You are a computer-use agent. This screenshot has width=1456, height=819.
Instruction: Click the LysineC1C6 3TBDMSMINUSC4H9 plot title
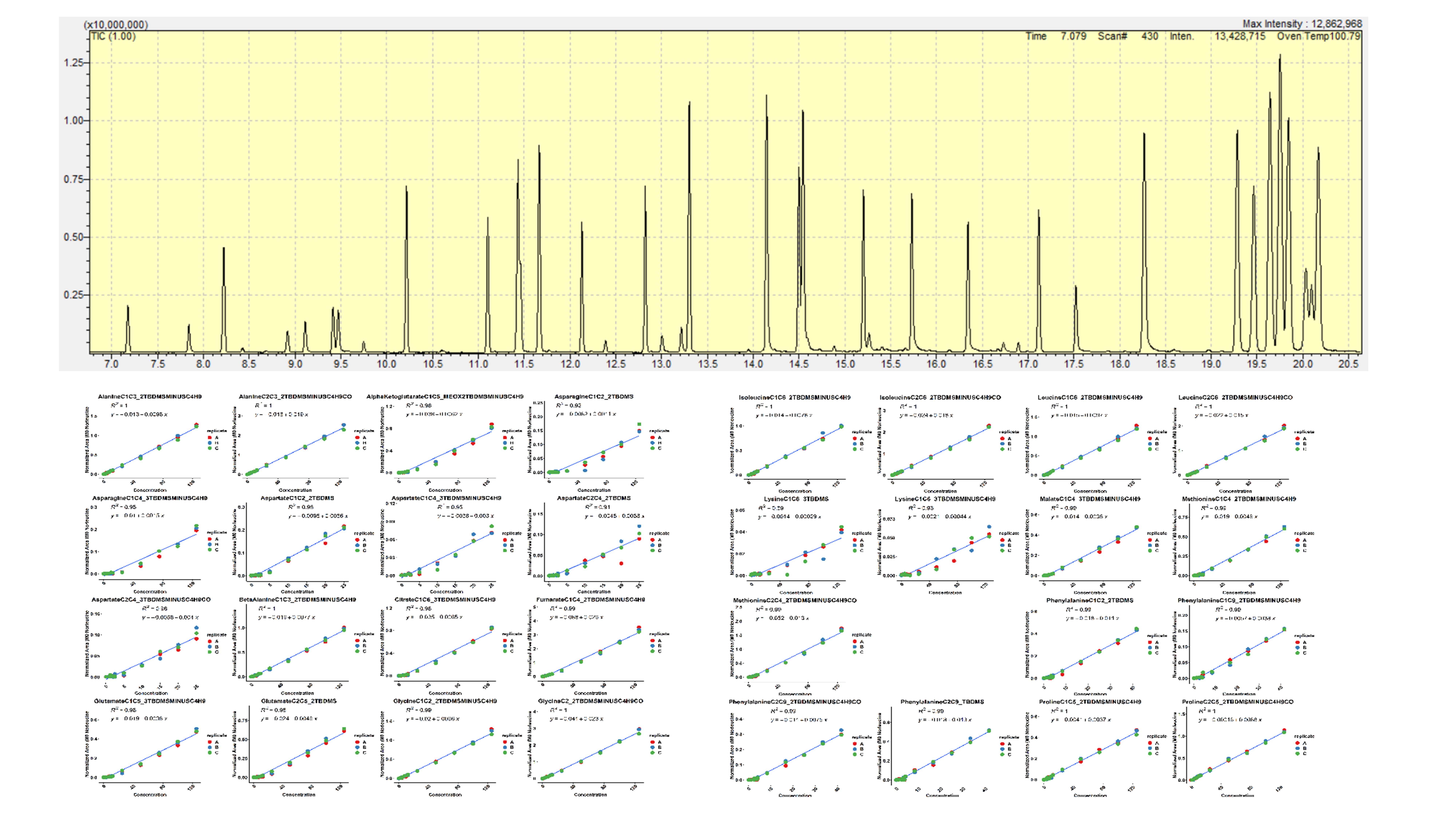[945, 499]
